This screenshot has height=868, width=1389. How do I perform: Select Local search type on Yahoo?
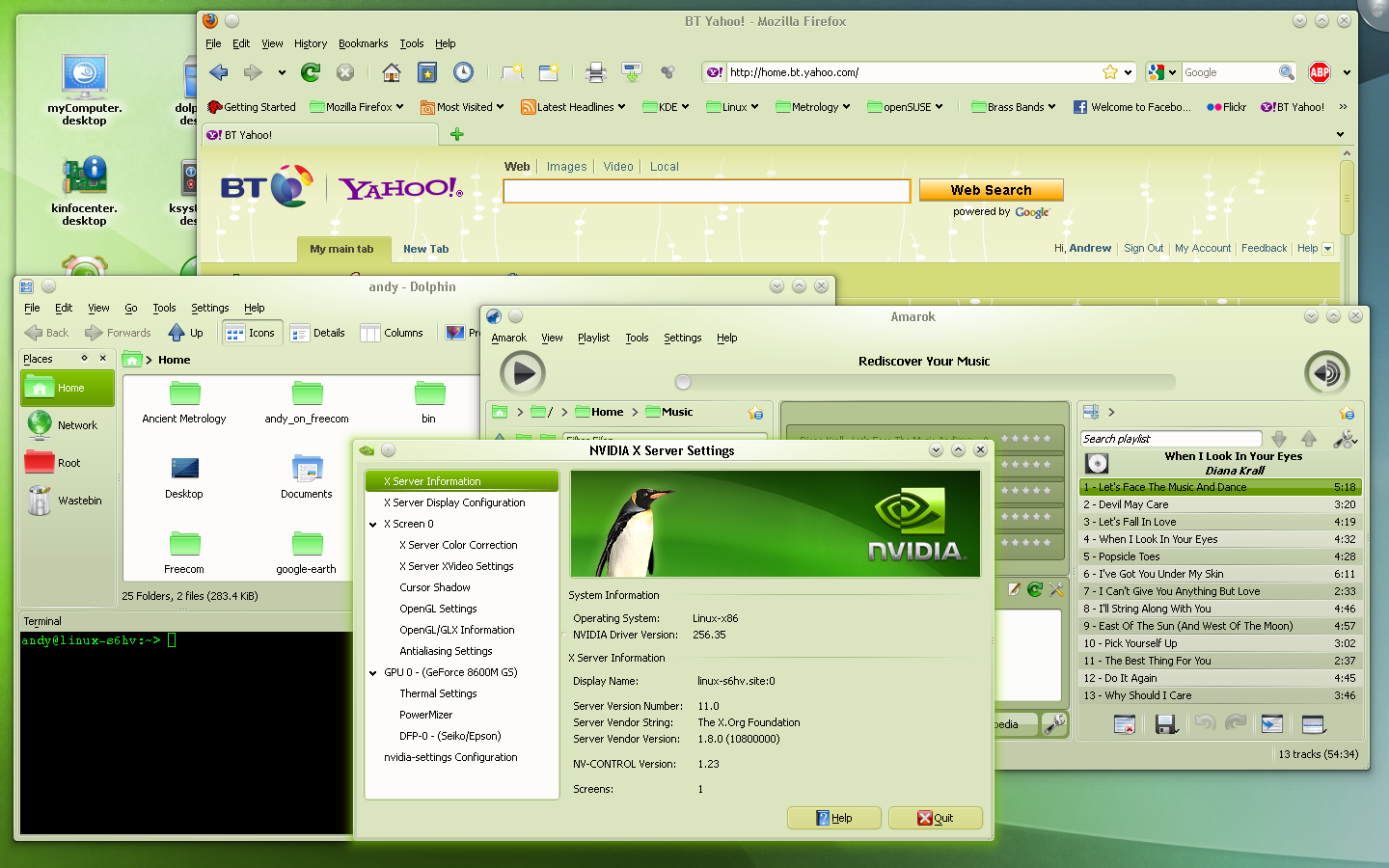point(665,167)
